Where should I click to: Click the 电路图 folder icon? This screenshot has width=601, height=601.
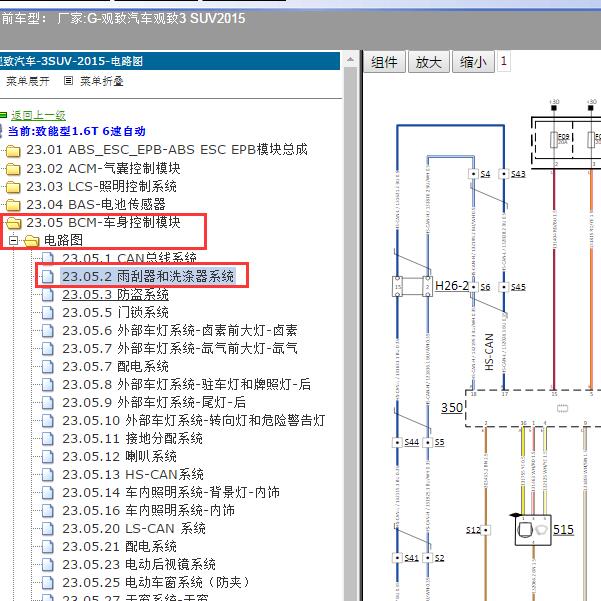click(31, 241)
